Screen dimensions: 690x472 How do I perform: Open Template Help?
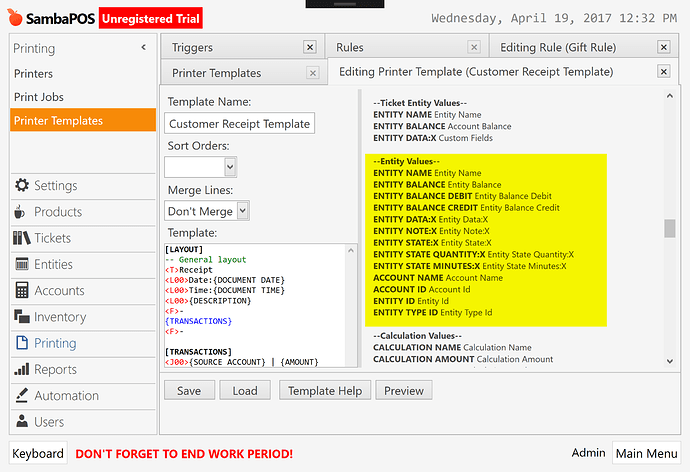click(325, 391)
